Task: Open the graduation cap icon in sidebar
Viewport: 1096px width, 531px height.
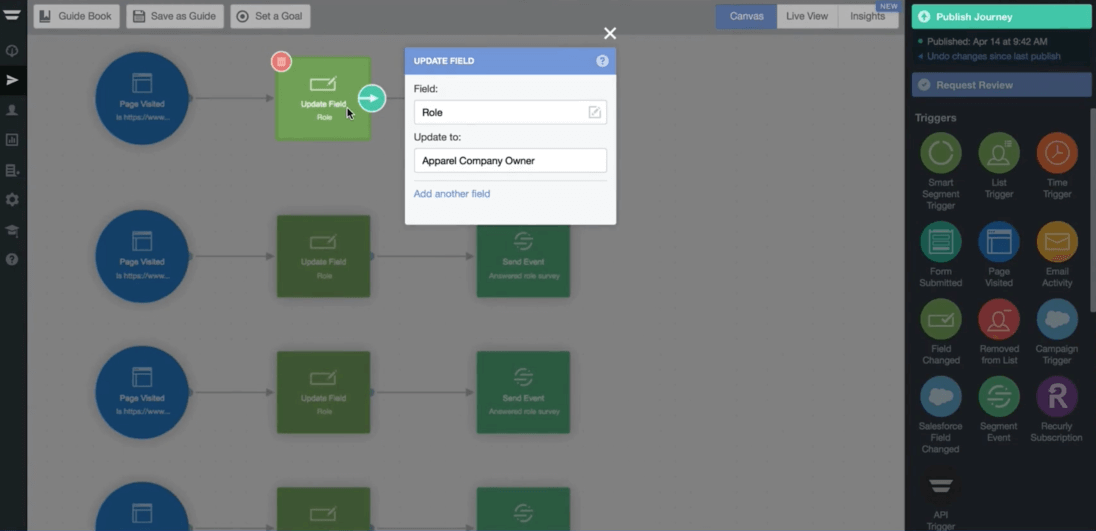Action: click(x=12, y=230)
